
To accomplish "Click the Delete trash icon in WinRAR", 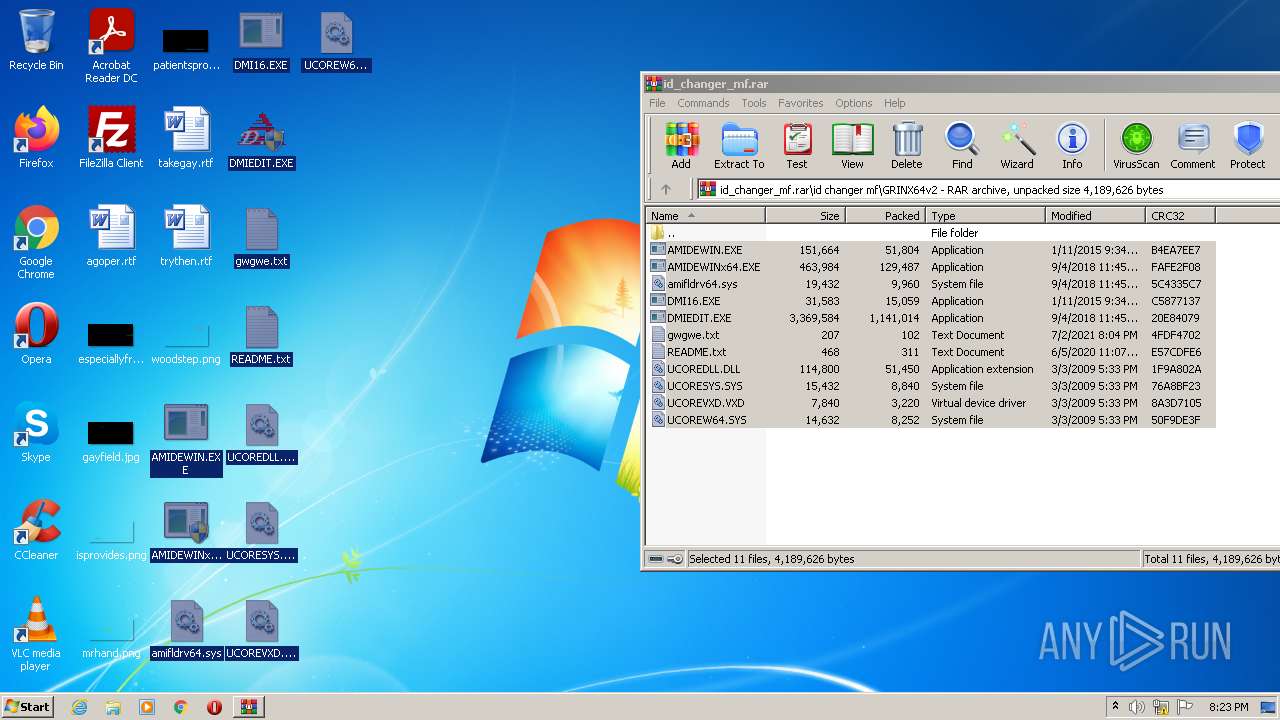I will 907,146.
